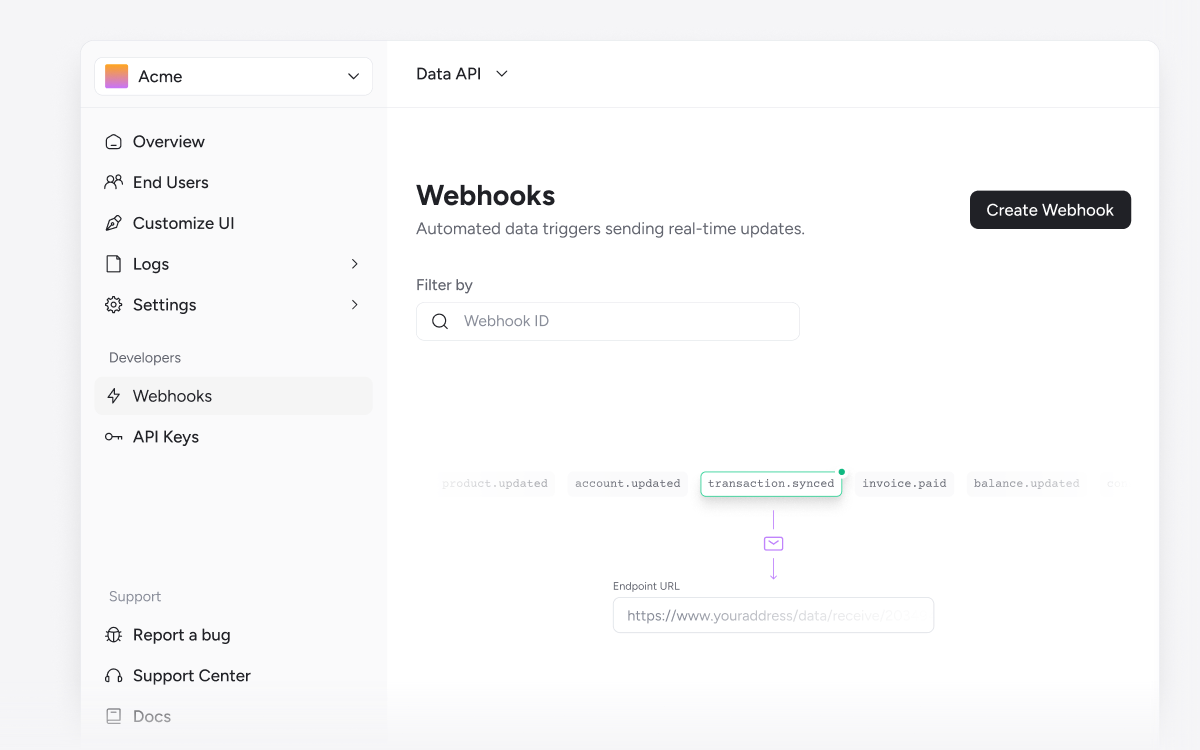Select the account.updated event chip
Viewport: 1200px width, 750px height.
click(x=628, y=484)
